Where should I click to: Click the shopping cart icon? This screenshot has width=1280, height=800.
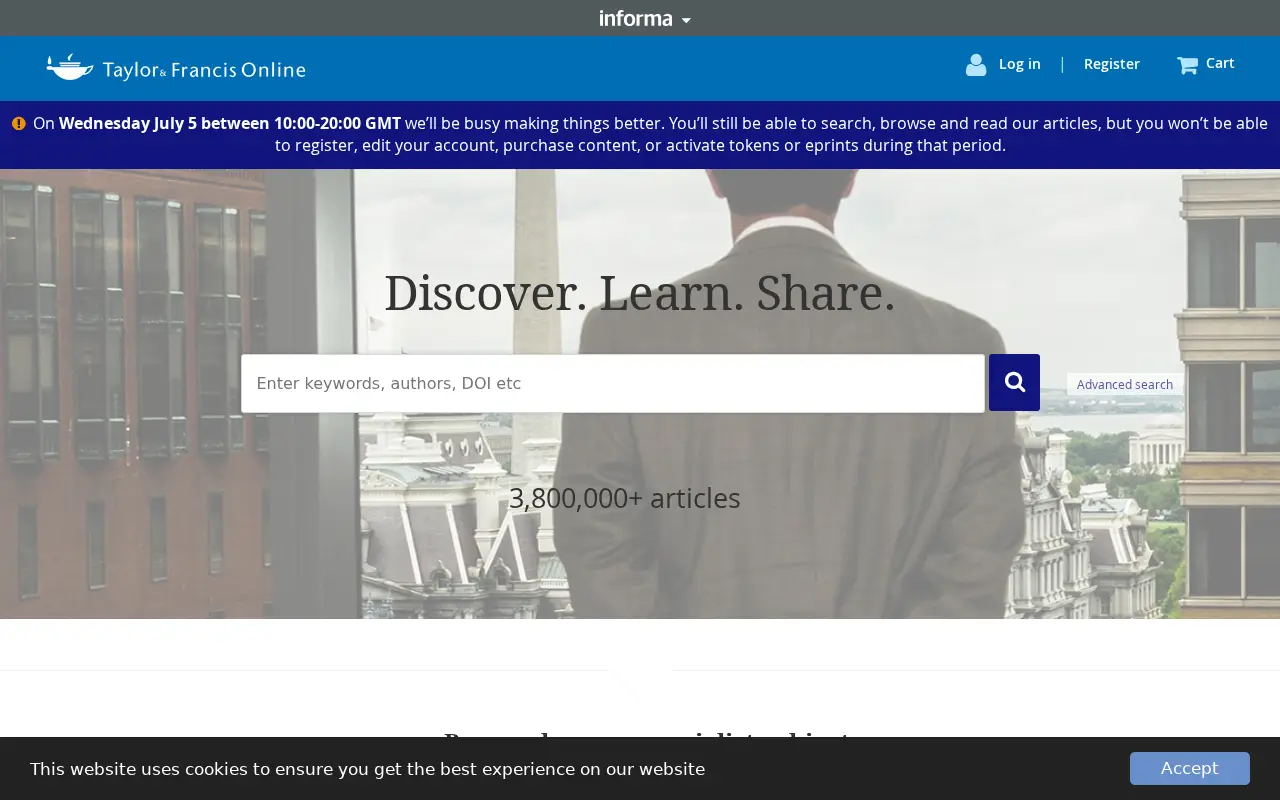tap(1187, 65)
